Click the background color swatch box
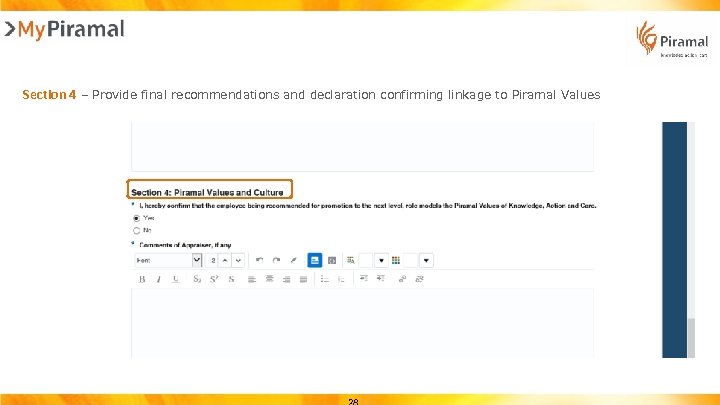 411,260
